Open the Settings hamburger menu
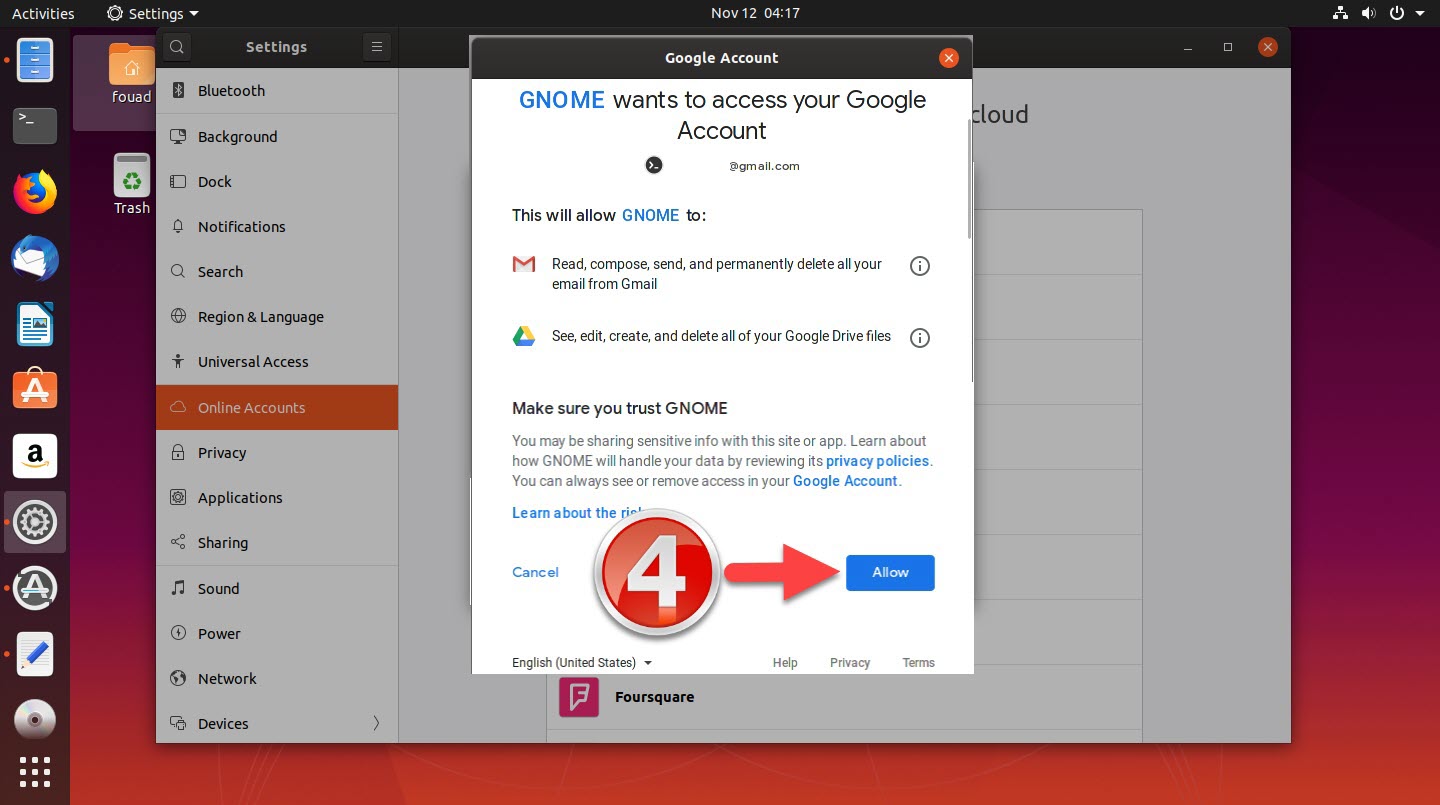Viewport: 1440px width, 805px height. 376,47
